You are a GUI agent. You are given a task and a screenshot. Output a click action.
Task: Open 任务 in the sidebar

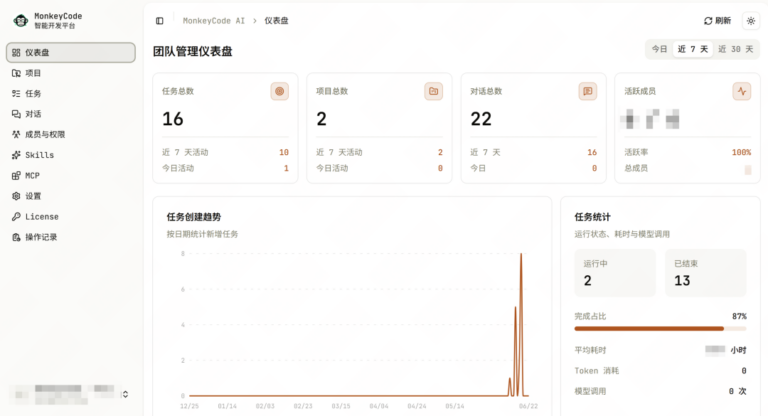pyautogui.click(x=71, y=94)
